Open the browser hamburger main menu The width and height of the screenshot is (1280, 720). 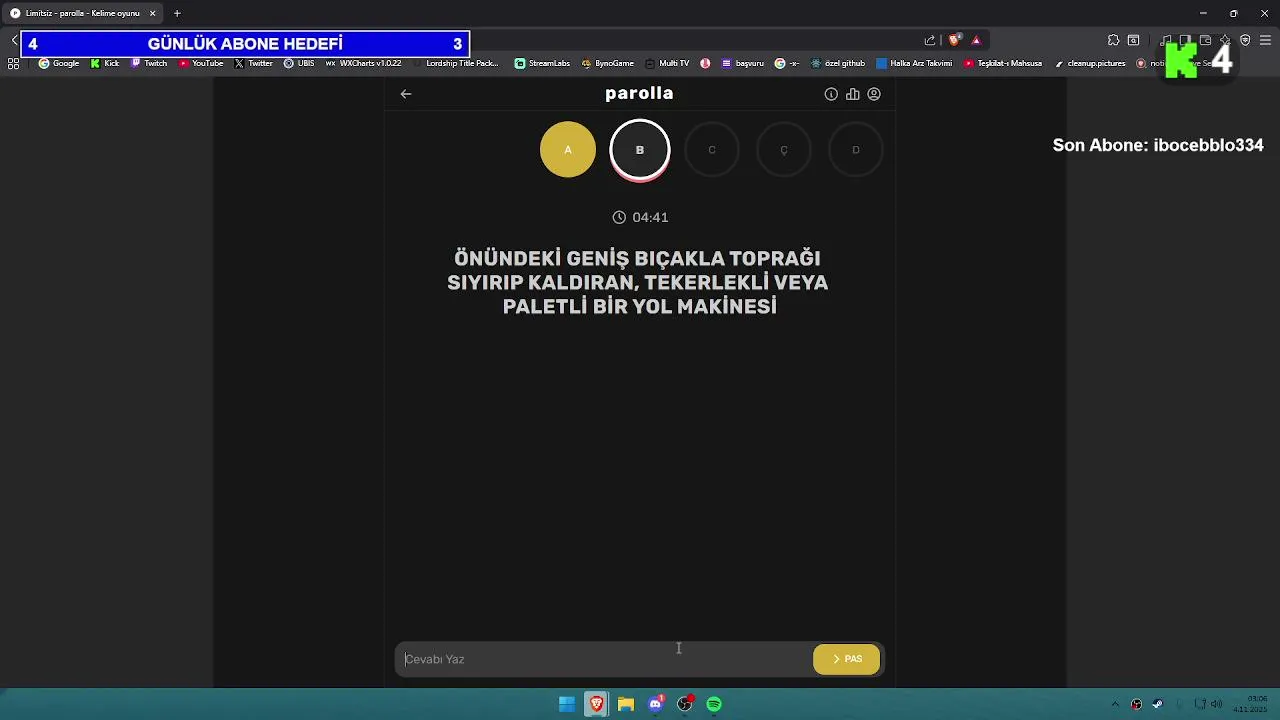[x=1266, y=40]
